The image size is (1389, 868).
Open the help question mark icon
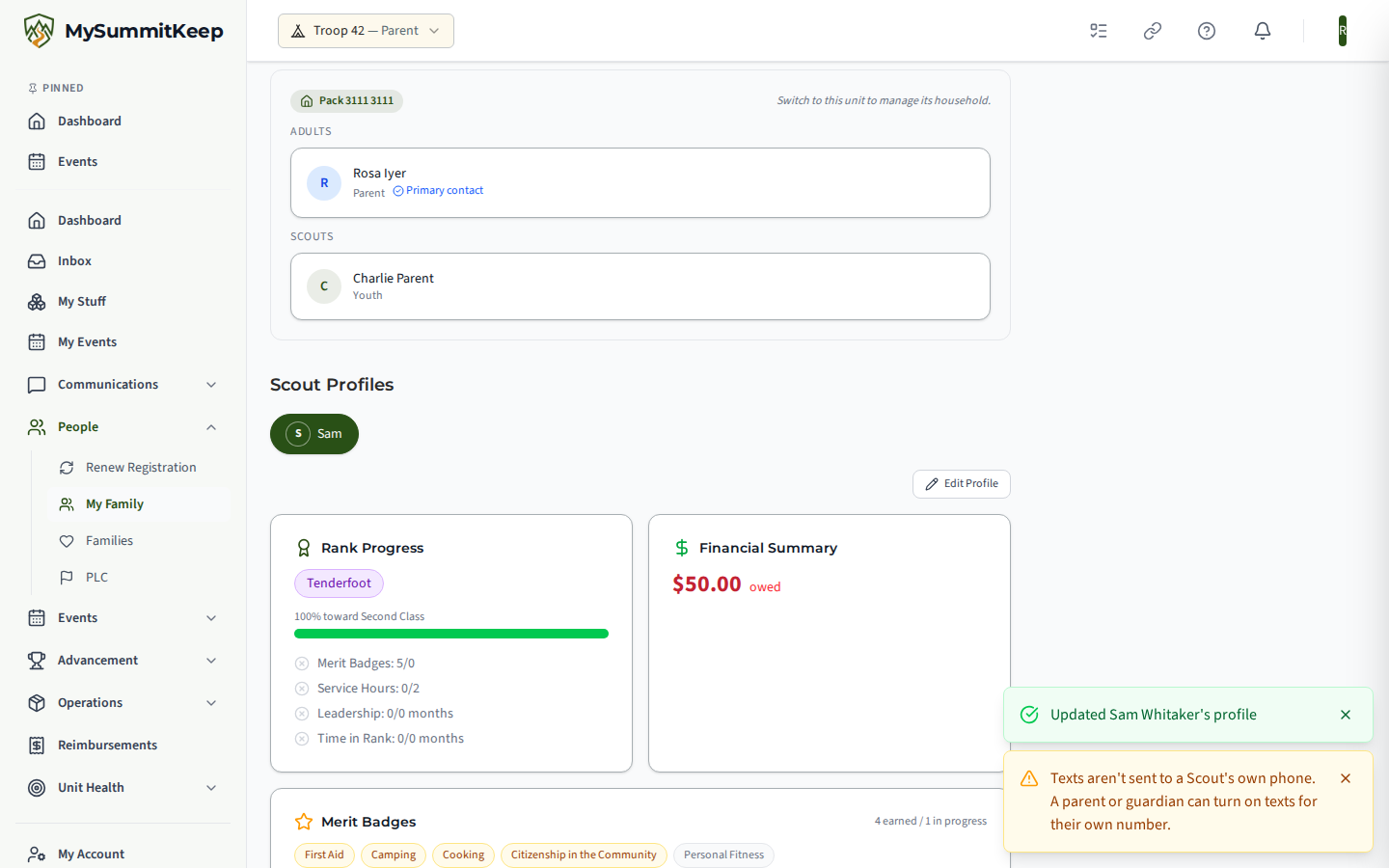pos(1207,31)
